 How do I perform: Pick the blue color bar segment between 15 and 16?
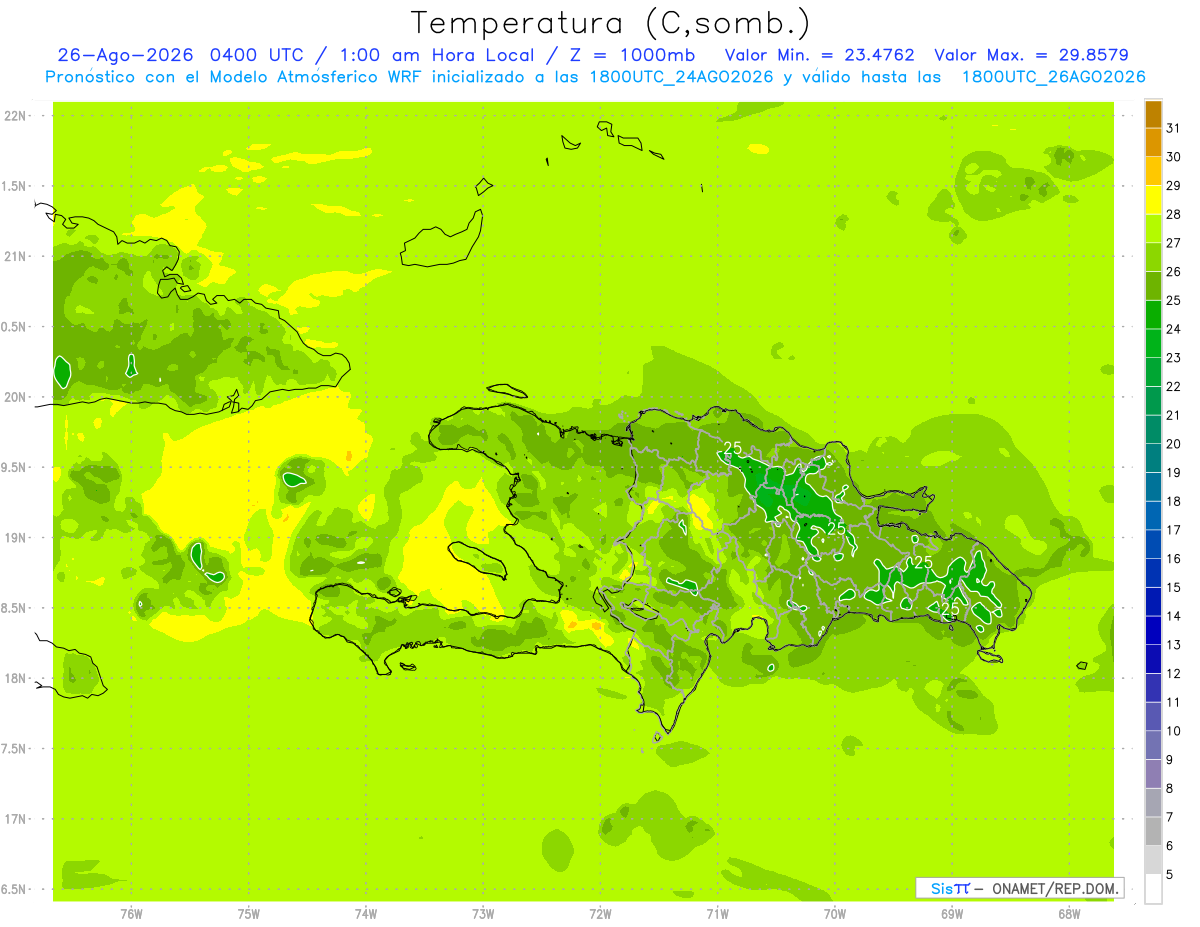[1153, 574]
